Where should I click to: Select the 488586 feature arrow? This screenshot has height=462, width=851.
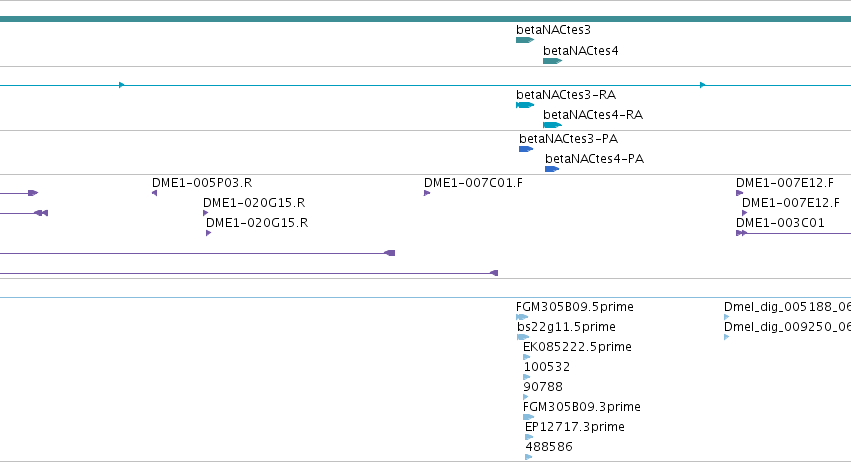[529, 457]
